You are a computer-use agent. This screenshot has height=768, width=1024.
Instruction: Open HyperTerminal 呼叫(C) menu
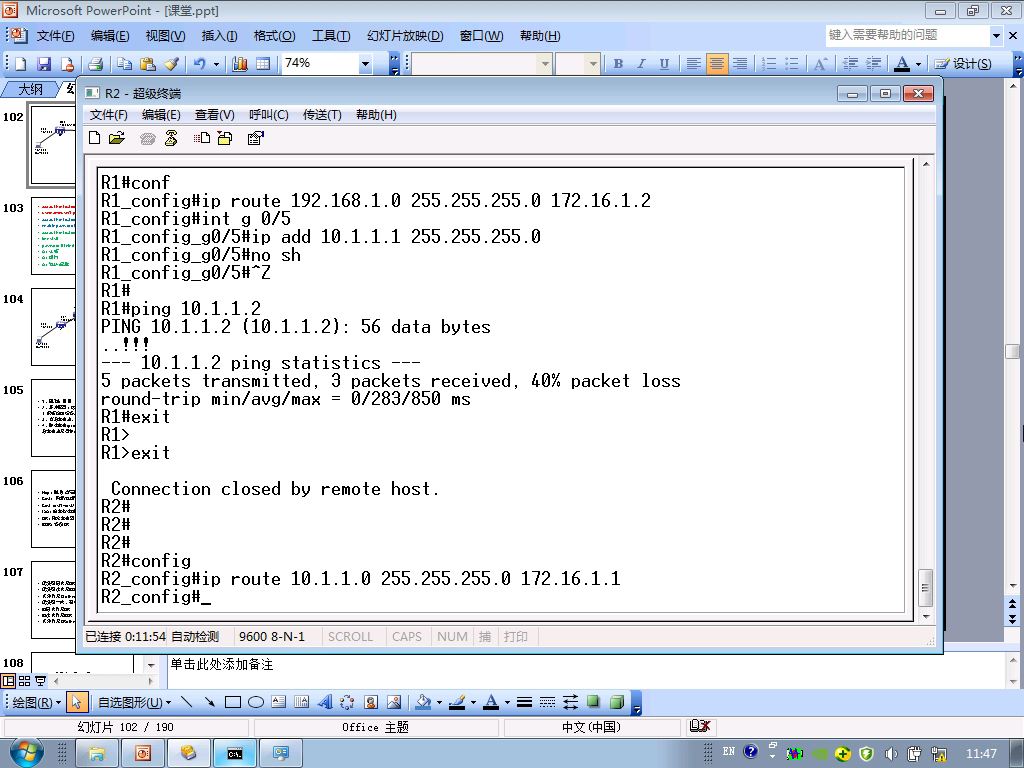(268, 115)
